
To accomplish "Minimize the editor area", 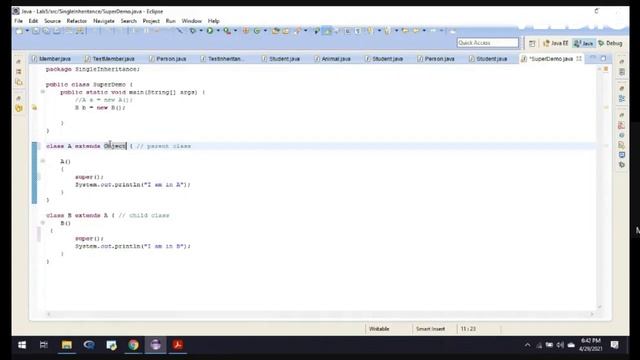I will 593,58.
